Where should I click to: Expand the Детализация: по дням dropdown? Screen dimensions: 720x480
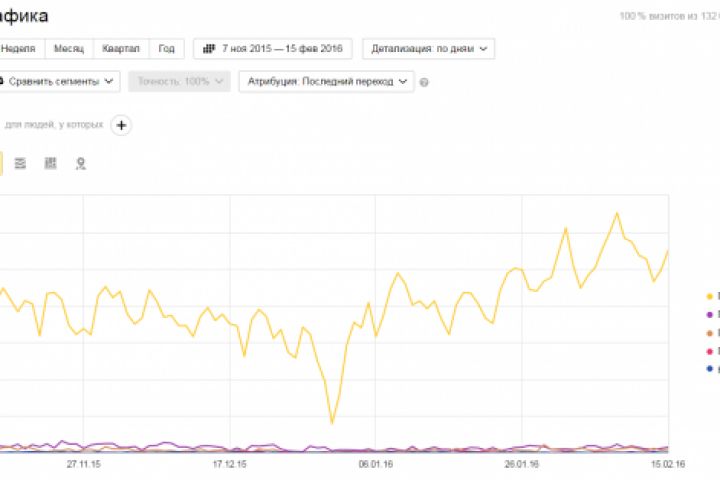click(429, 48)
